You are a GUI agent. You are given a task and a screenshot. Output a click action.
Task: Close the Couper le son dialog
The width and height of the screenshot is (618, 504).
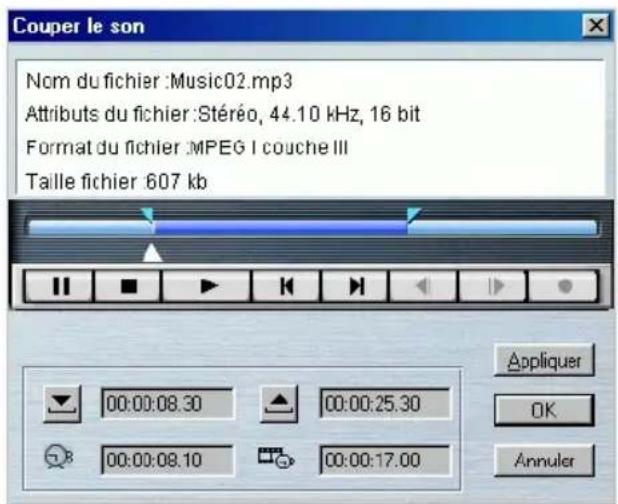[x=596, y=26]
